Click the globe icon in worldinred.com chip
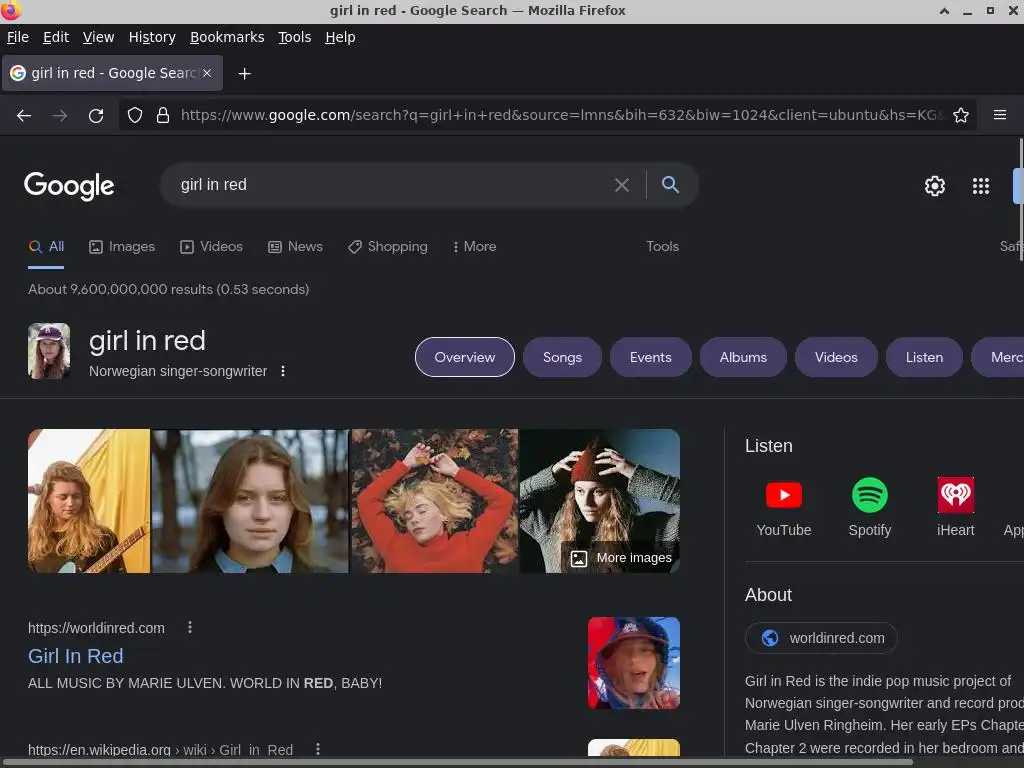This screenshot has height=768, width=1024. [x=770, y=638]
